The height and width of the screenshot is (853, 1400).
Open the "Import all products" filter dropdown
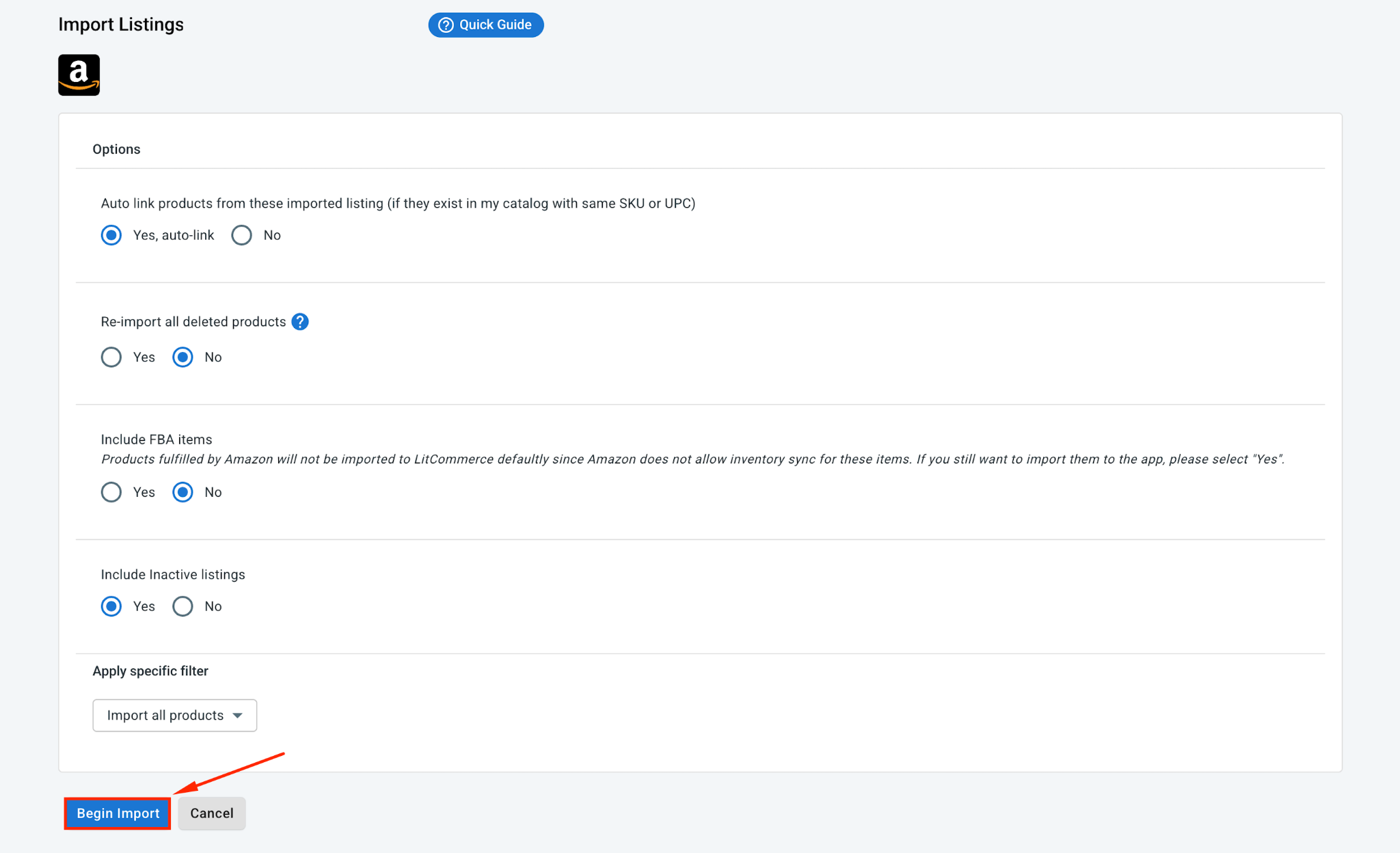[175, 716]
